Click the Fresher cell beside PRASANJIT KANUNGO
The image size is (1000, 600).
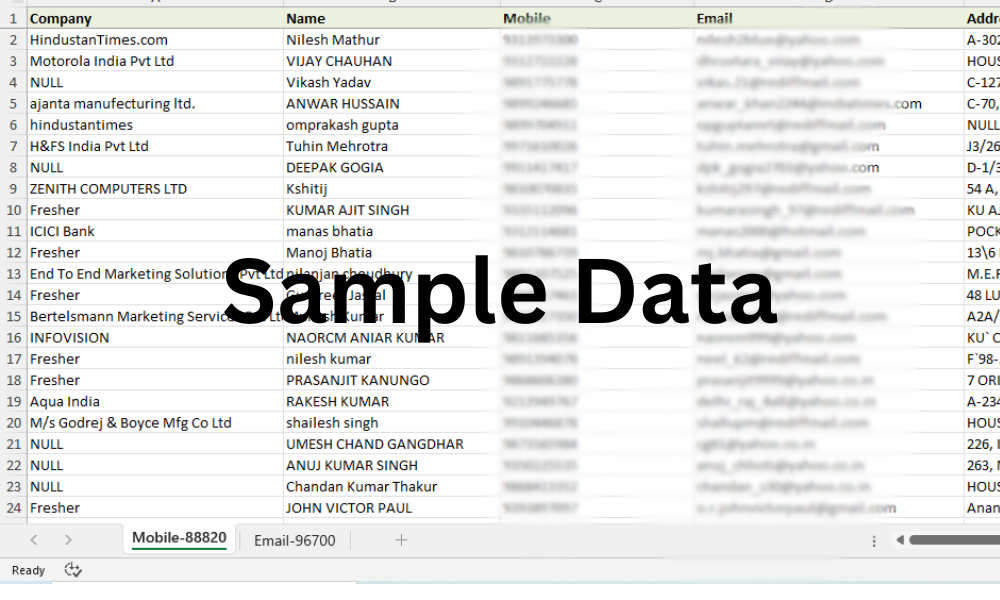click(155, 380)
